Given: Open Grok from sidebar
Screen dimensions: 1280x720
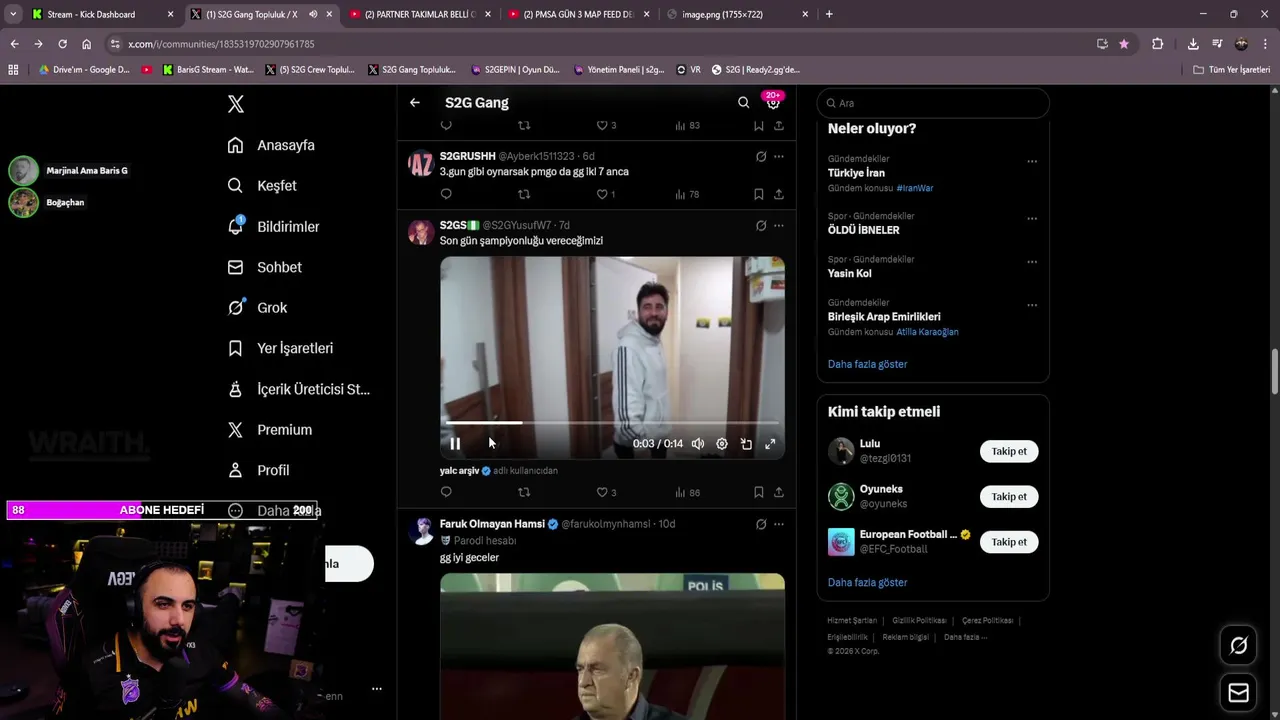Looking at the screenshot, I should click(x=257, y=308).
